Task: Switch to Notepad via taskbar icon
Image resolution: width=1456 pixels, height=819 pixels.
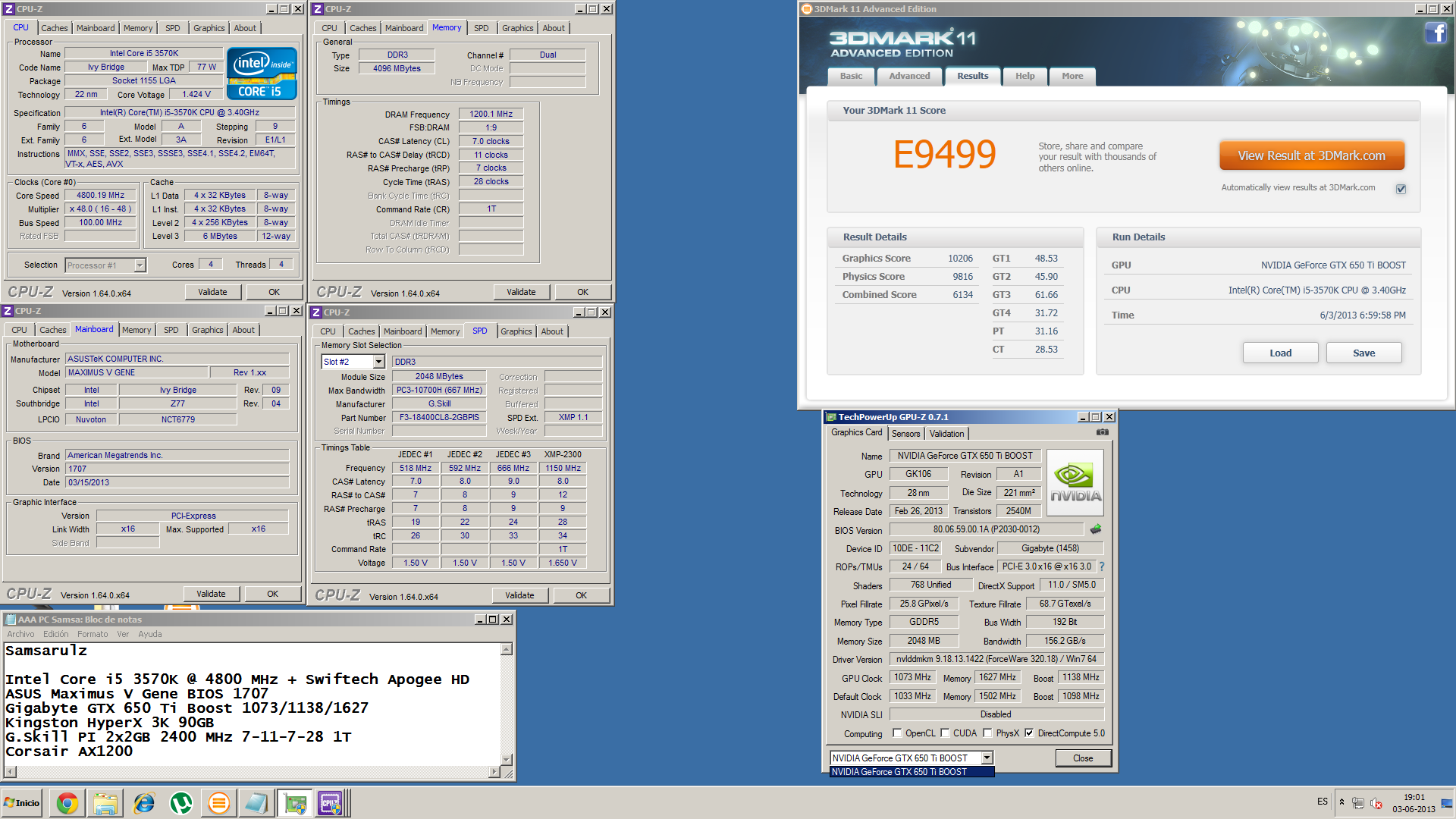Action: [x=256, y=803]
